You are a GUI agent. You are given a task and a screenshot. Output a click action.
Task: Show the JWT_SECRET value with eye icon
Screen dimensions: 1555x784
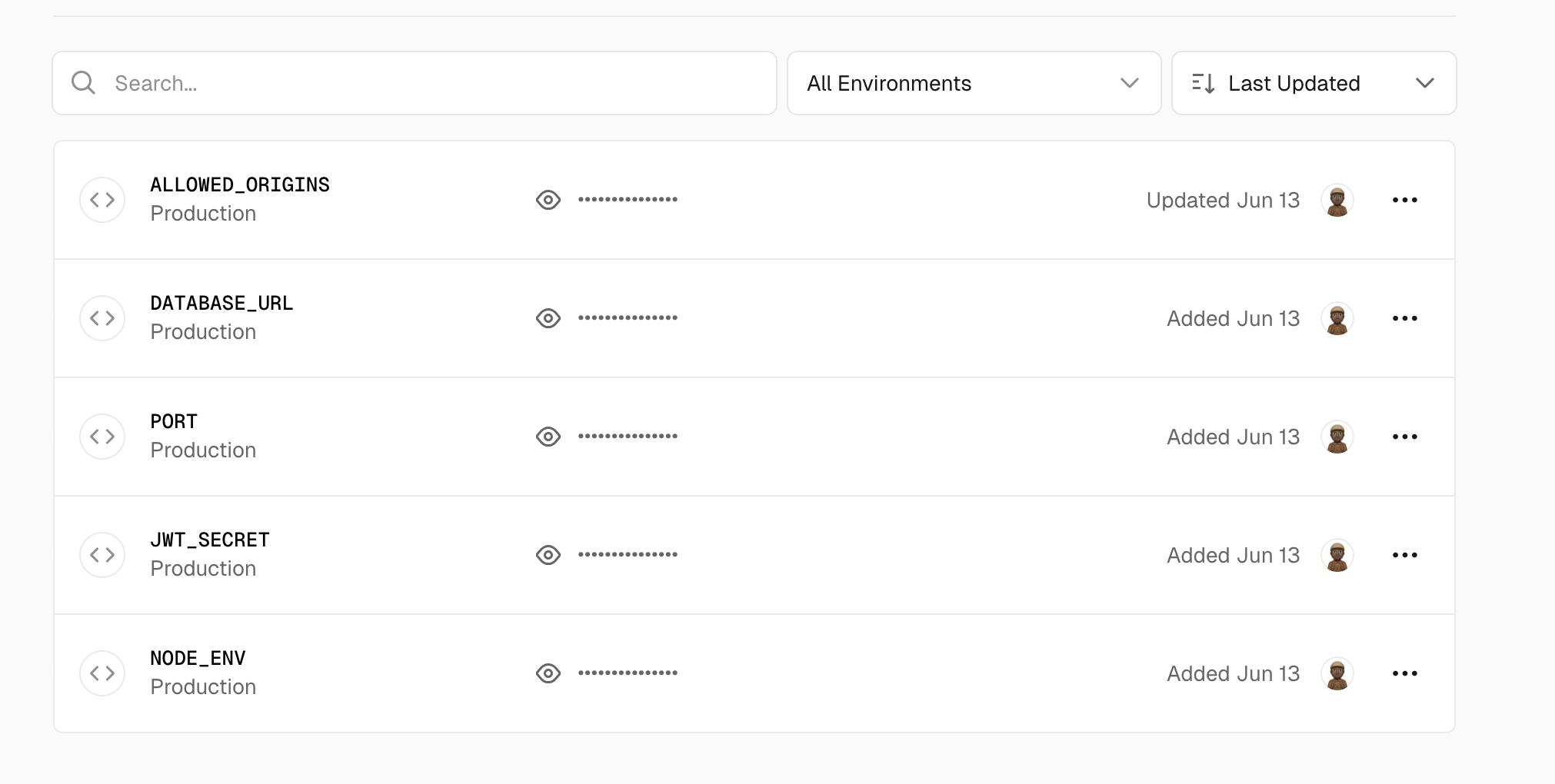(x=548, y=555)
